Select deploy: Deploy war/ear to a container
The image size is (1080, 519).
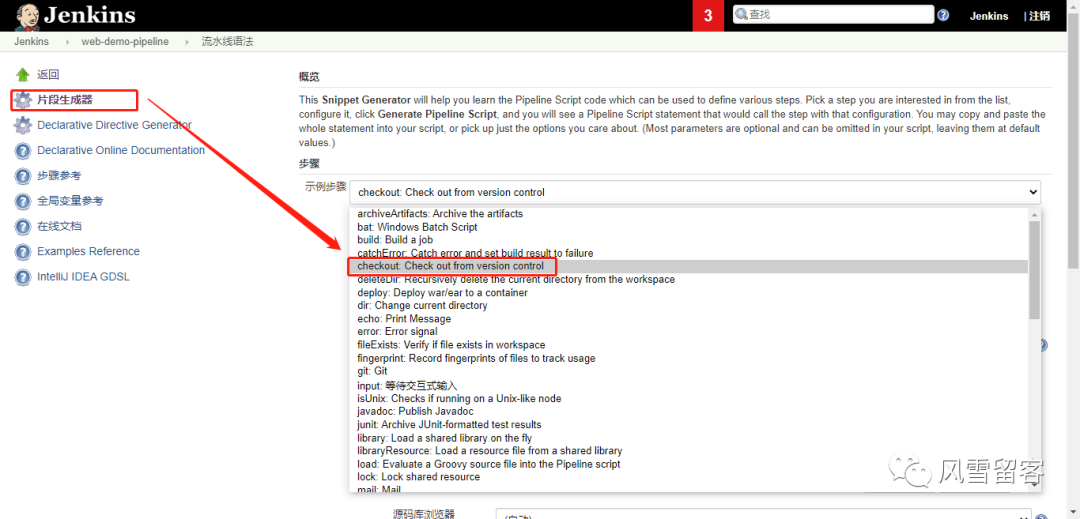coord(689,293)
